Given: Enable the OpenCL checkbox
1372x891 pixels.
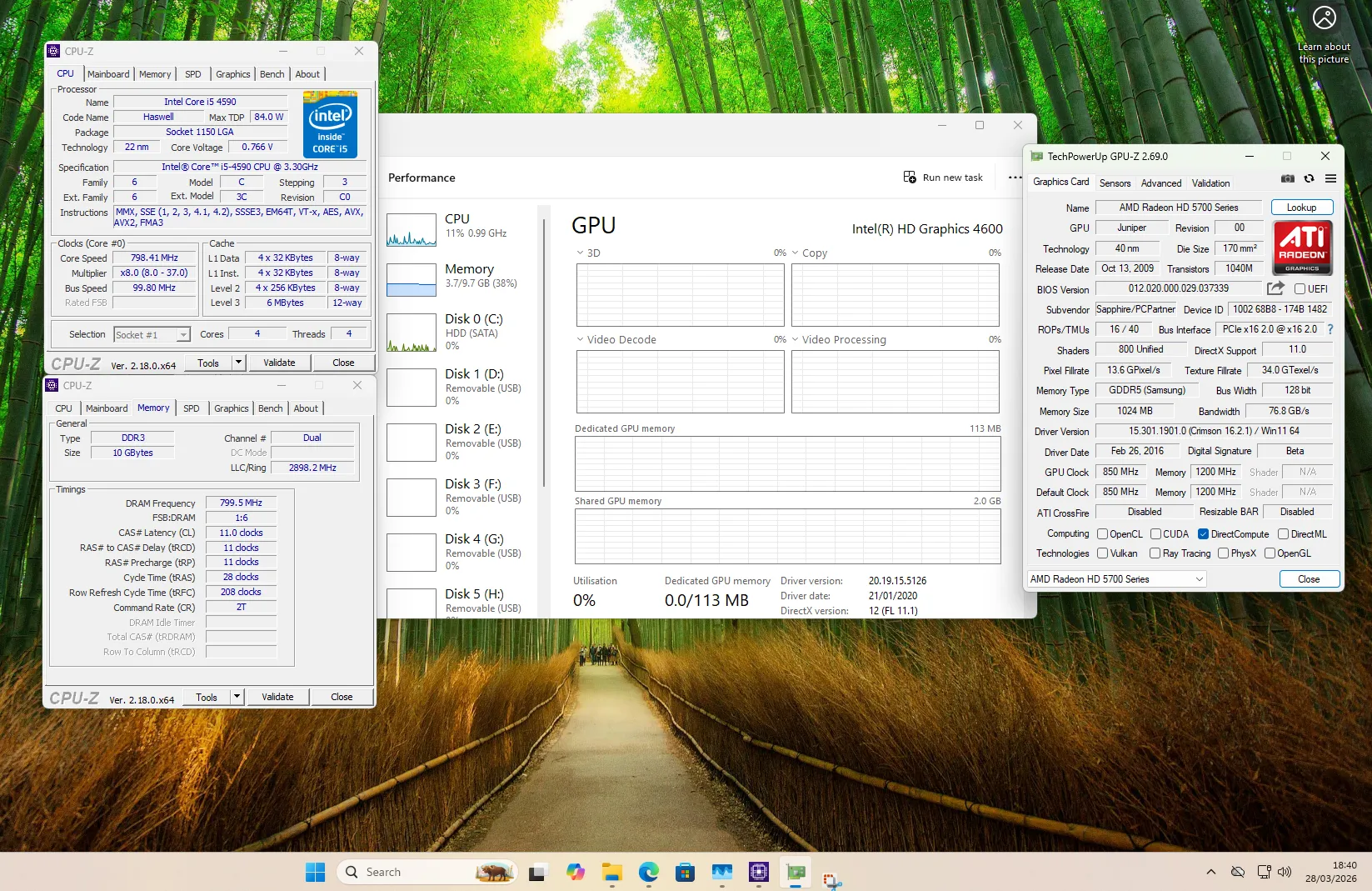Looking at the screenshot, I should 1102,534.
